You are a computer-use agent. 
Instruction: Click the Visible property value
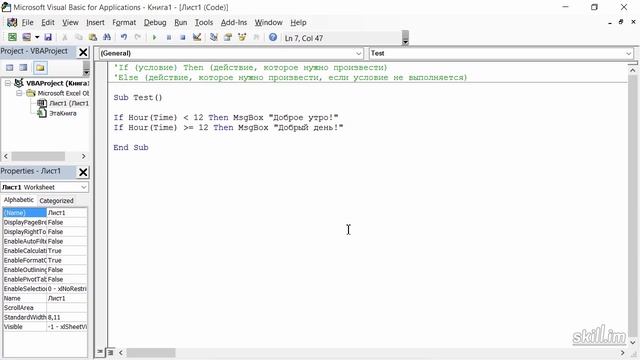coord(67,327)
